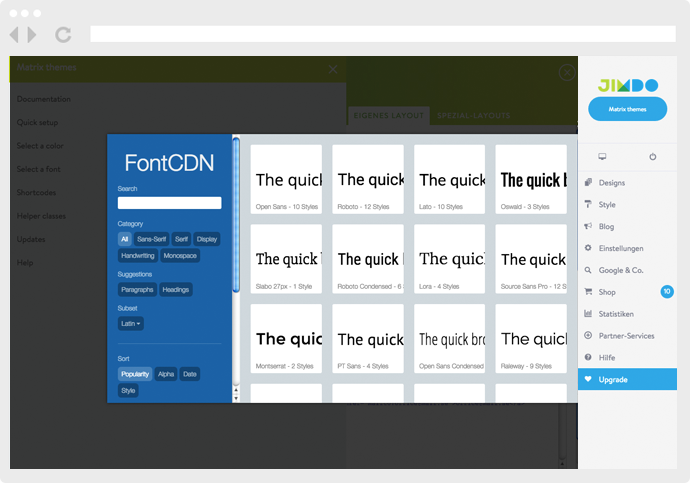
Task: Sort fonts by Style
Action: pyautogui.click(x=128, y=390)
